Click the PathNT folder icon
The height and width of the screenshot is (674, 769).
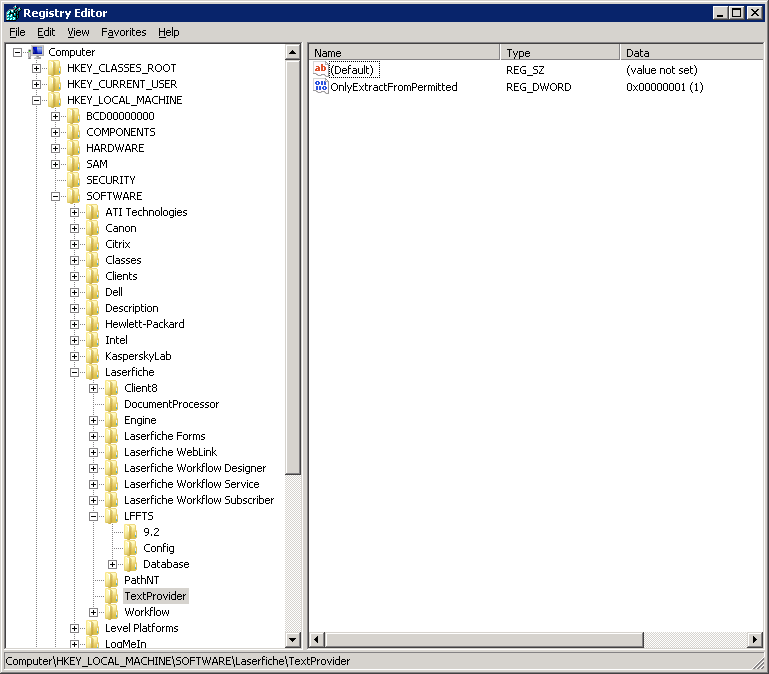tap(112, 580)
